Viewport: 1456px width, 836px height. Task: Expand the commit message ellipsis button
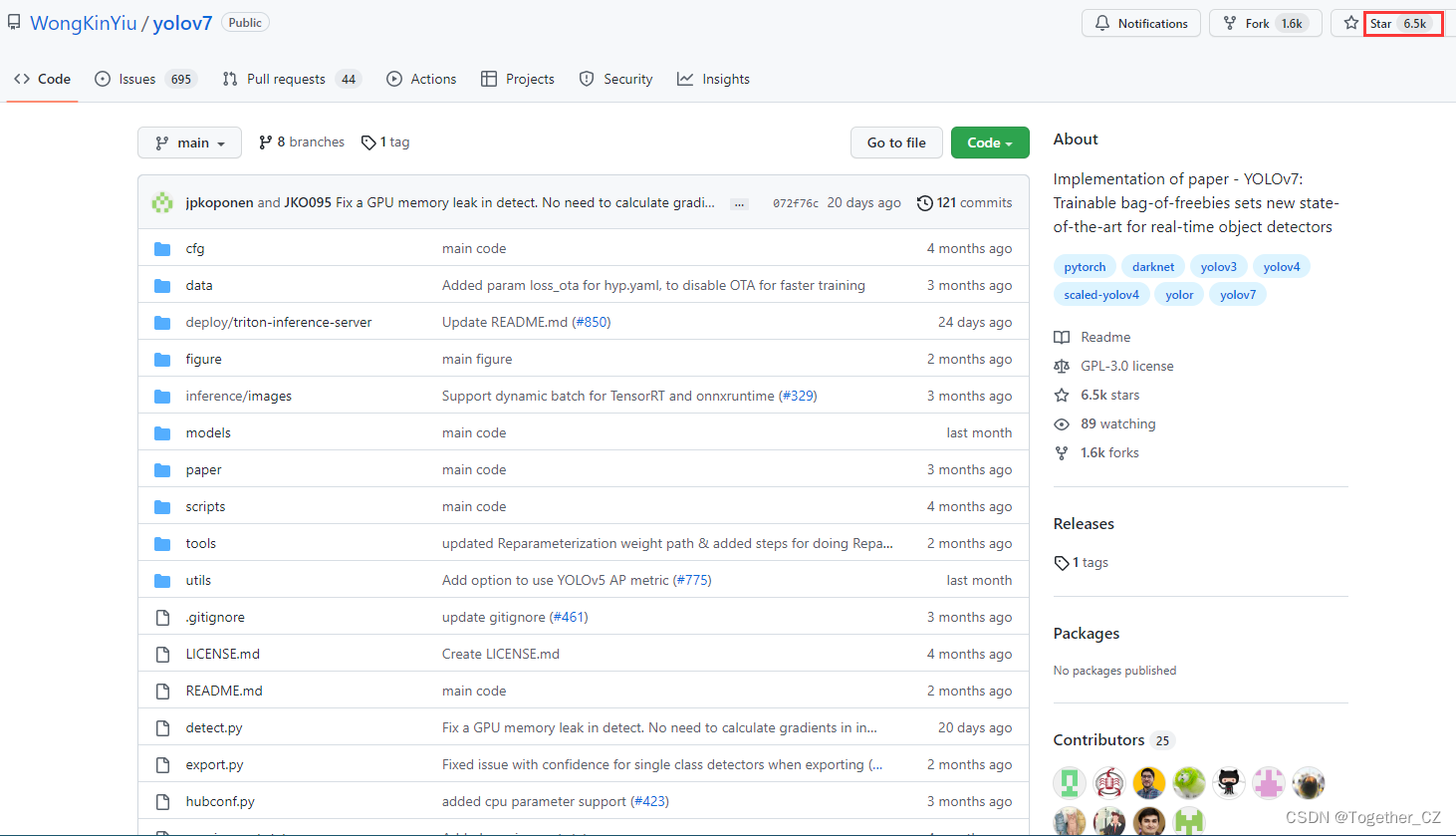[739, 203]
